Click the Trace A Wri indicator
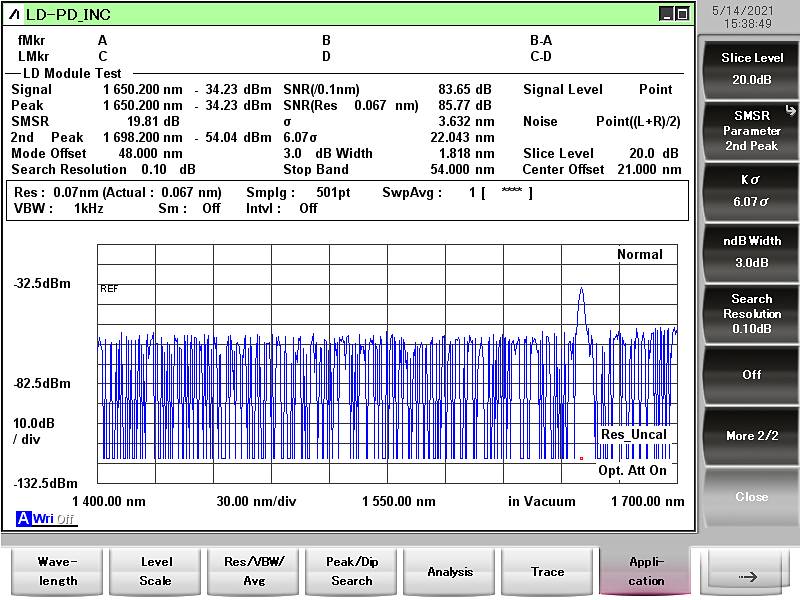 click(x=44, y=518)
